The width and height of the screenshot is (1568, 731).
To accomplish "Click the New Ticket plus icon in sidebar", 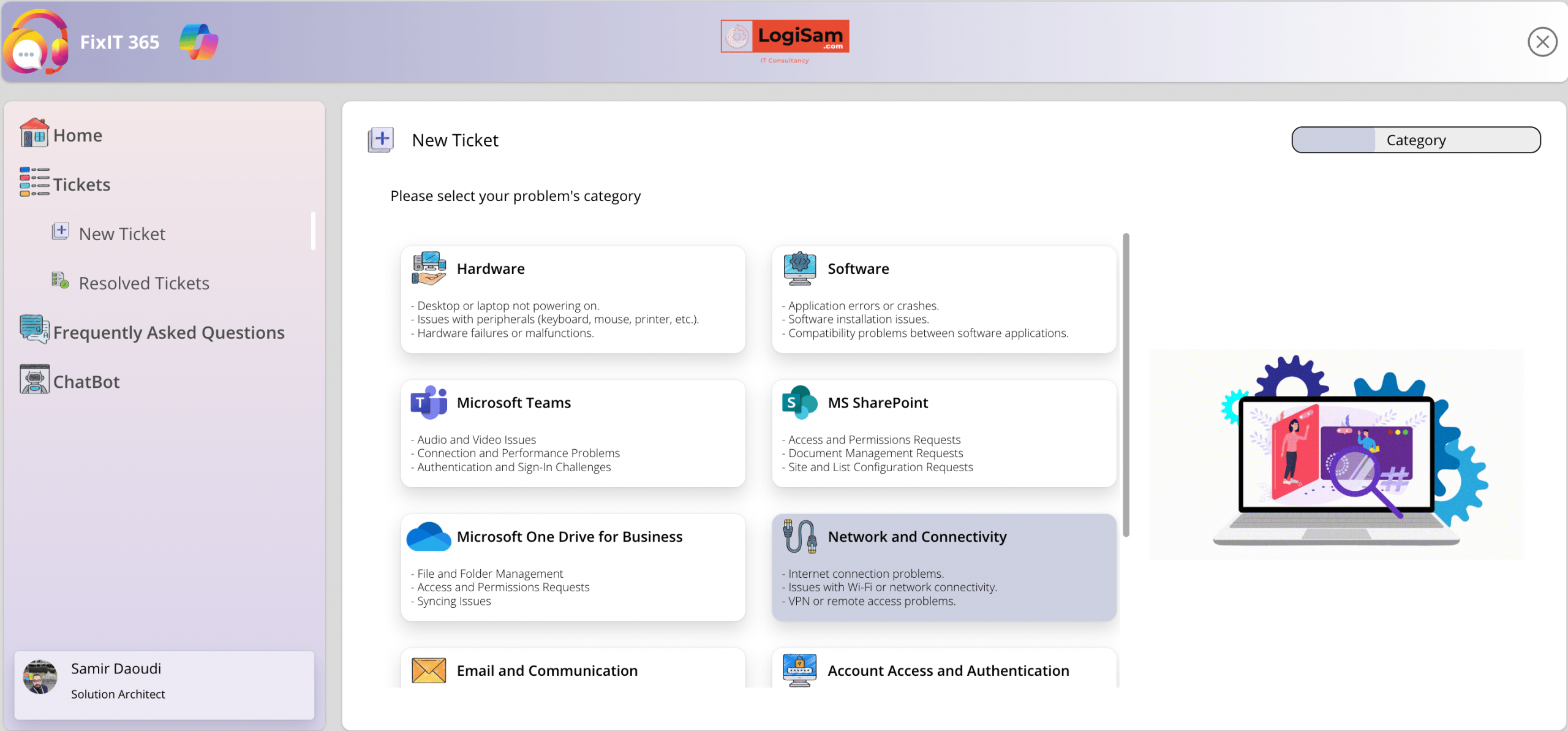I will [x=60, y=231].
